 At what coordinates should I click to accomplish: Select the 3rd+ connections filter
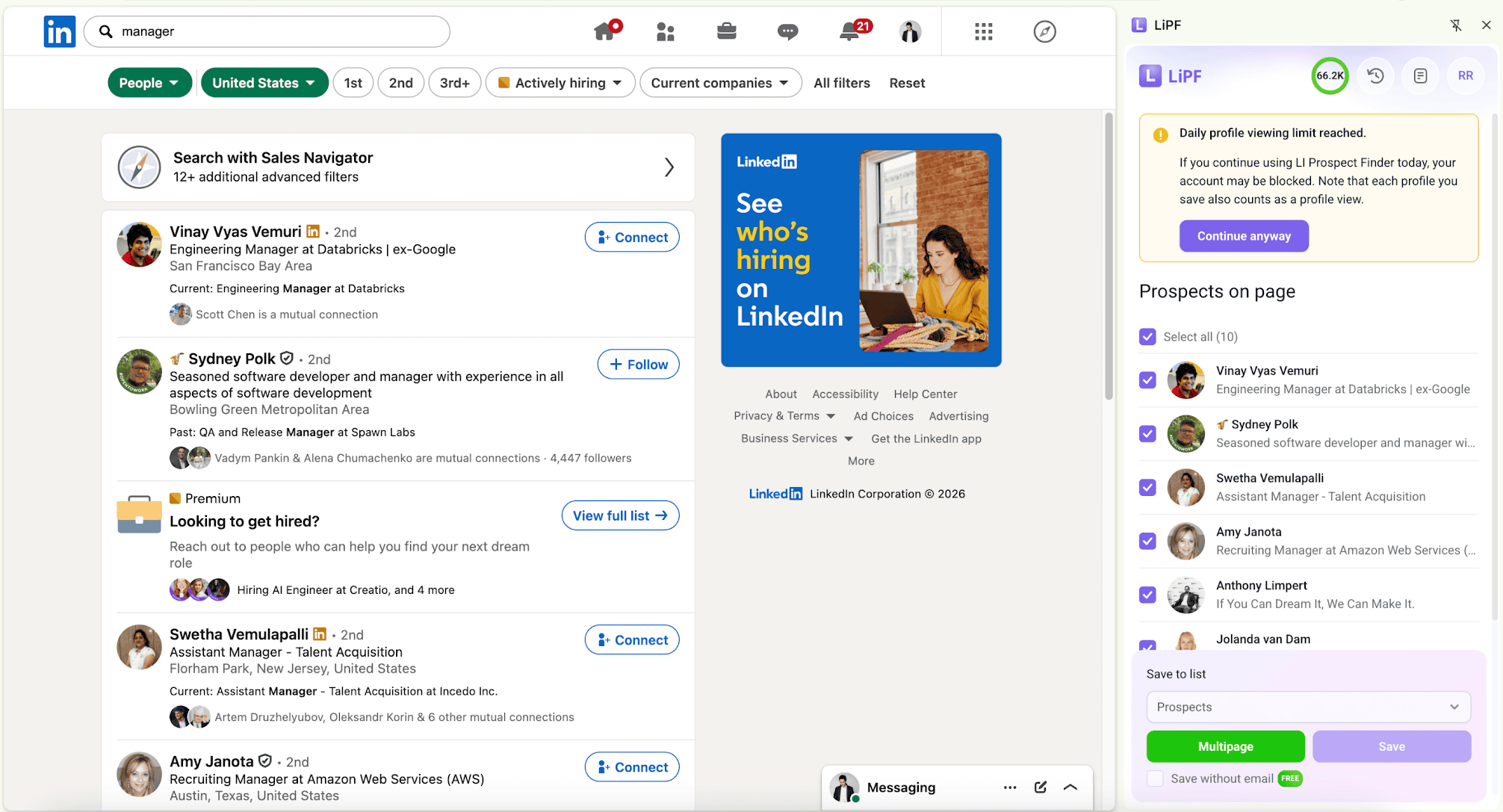click(454, 83)
